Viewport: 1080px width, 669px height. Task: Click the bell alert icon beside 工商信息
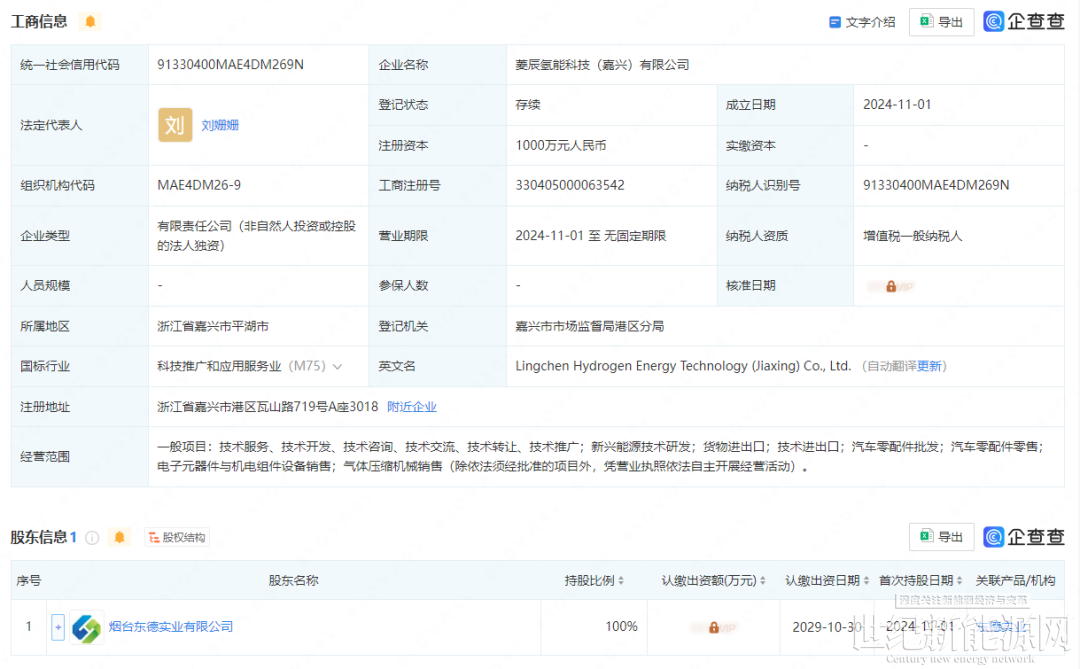click(x=90, y=21)
